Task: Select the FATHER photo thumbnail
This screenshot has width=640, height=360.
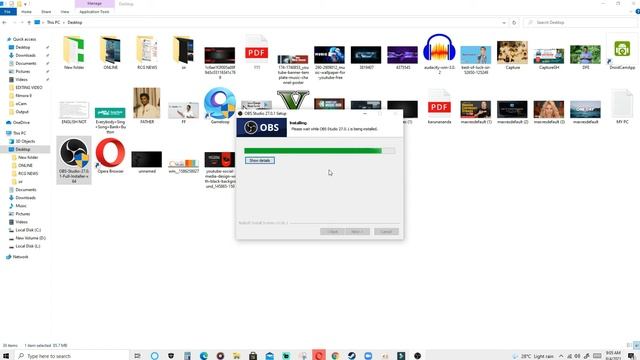Action: click(x=147, y=103)
